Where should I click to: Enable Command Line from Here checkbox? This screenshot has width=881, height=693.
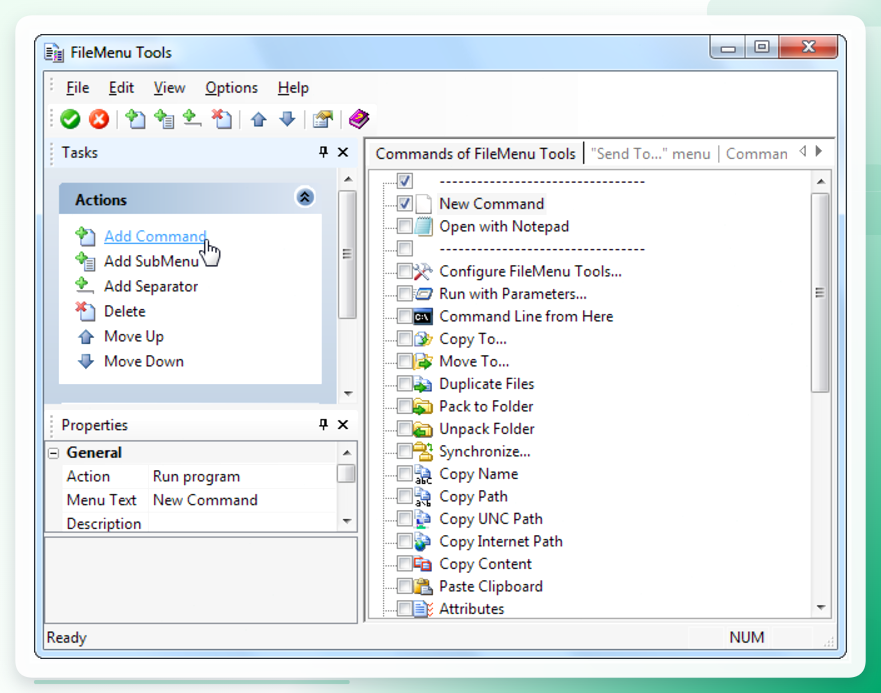click(405, 316)
